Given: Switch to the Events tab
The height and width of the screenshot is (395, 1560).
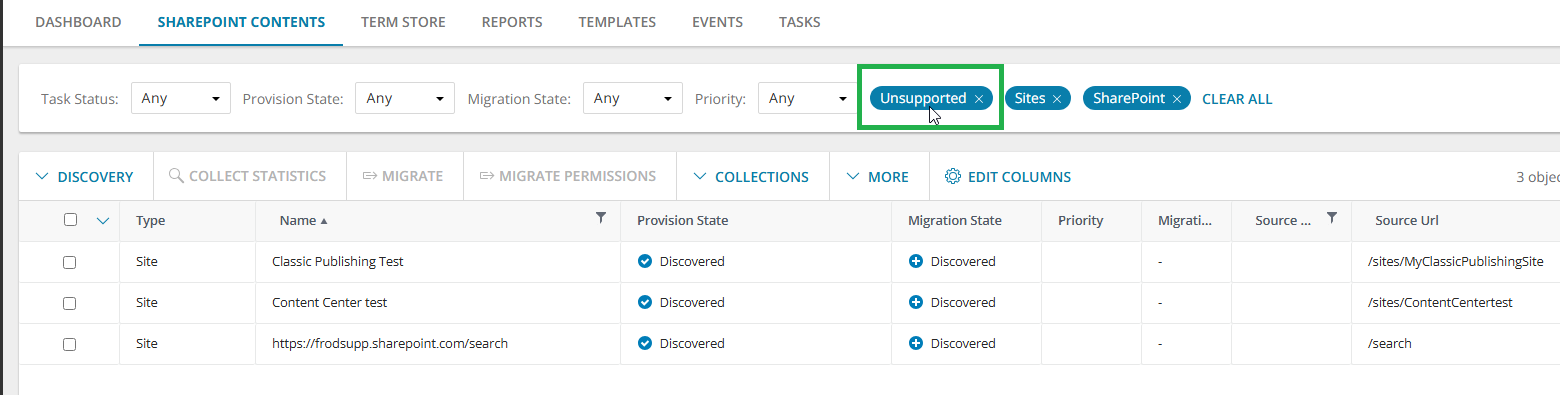Looking at the screenshot, I should [x=718, y=22].
